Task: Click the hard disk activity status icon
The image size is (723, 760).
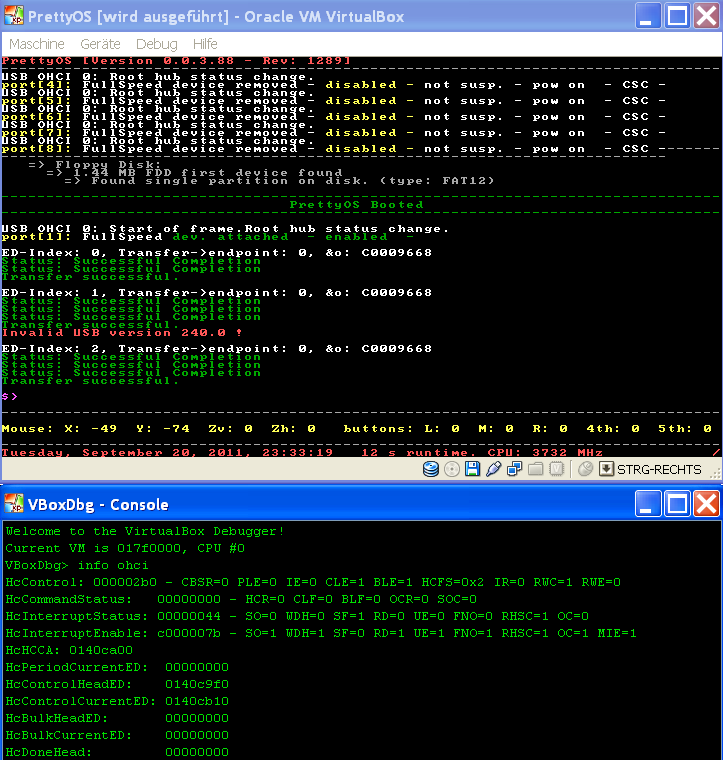Action: point(431,469)
